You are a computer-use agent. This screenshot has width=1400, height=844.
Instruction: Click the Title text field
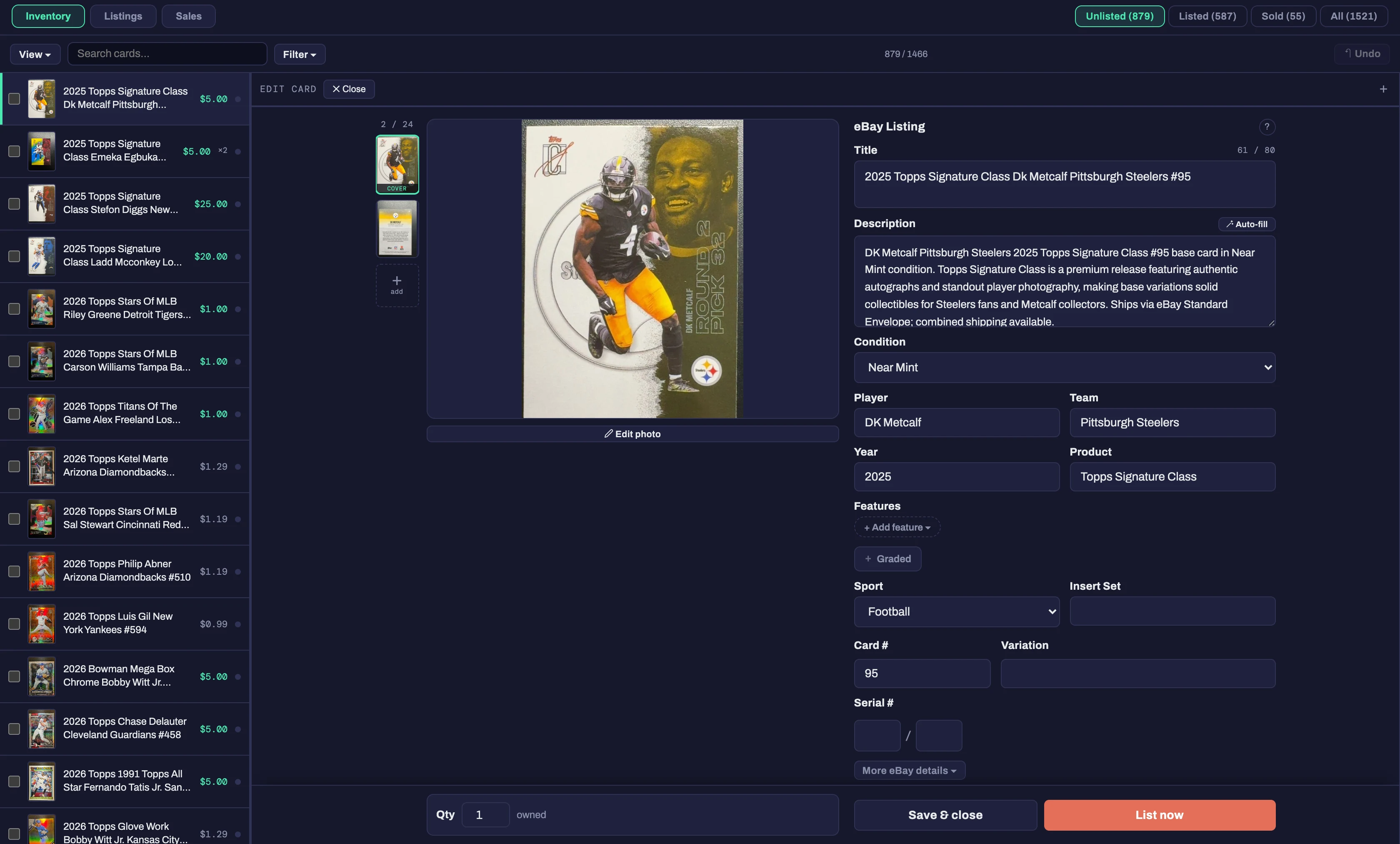(x=1064, y=184)
